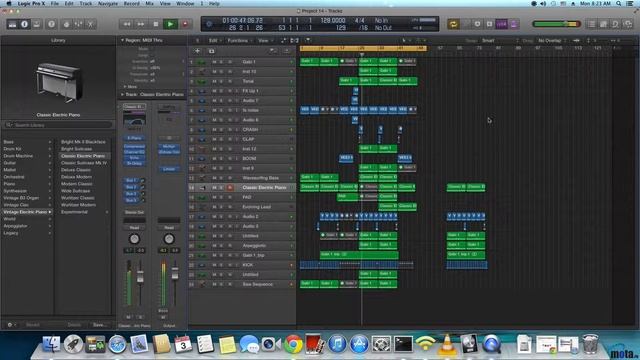Screen dimensions: 640x360
Task: Open the Mixer from control bar icon
Action: coord(78,24)
